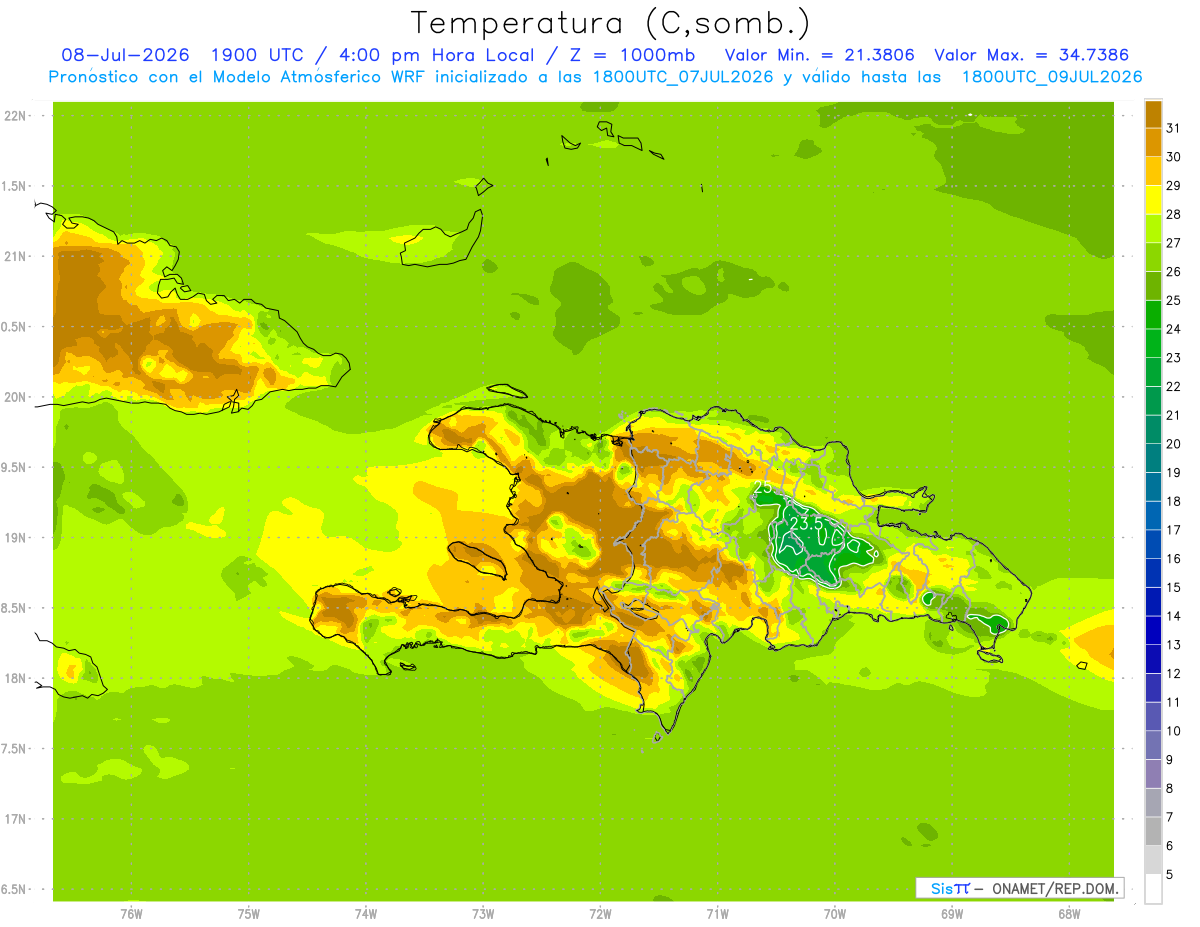Screen dimensions: 1200x927
Task: Click longitude label '71W'
Action: tap(717, 914)
